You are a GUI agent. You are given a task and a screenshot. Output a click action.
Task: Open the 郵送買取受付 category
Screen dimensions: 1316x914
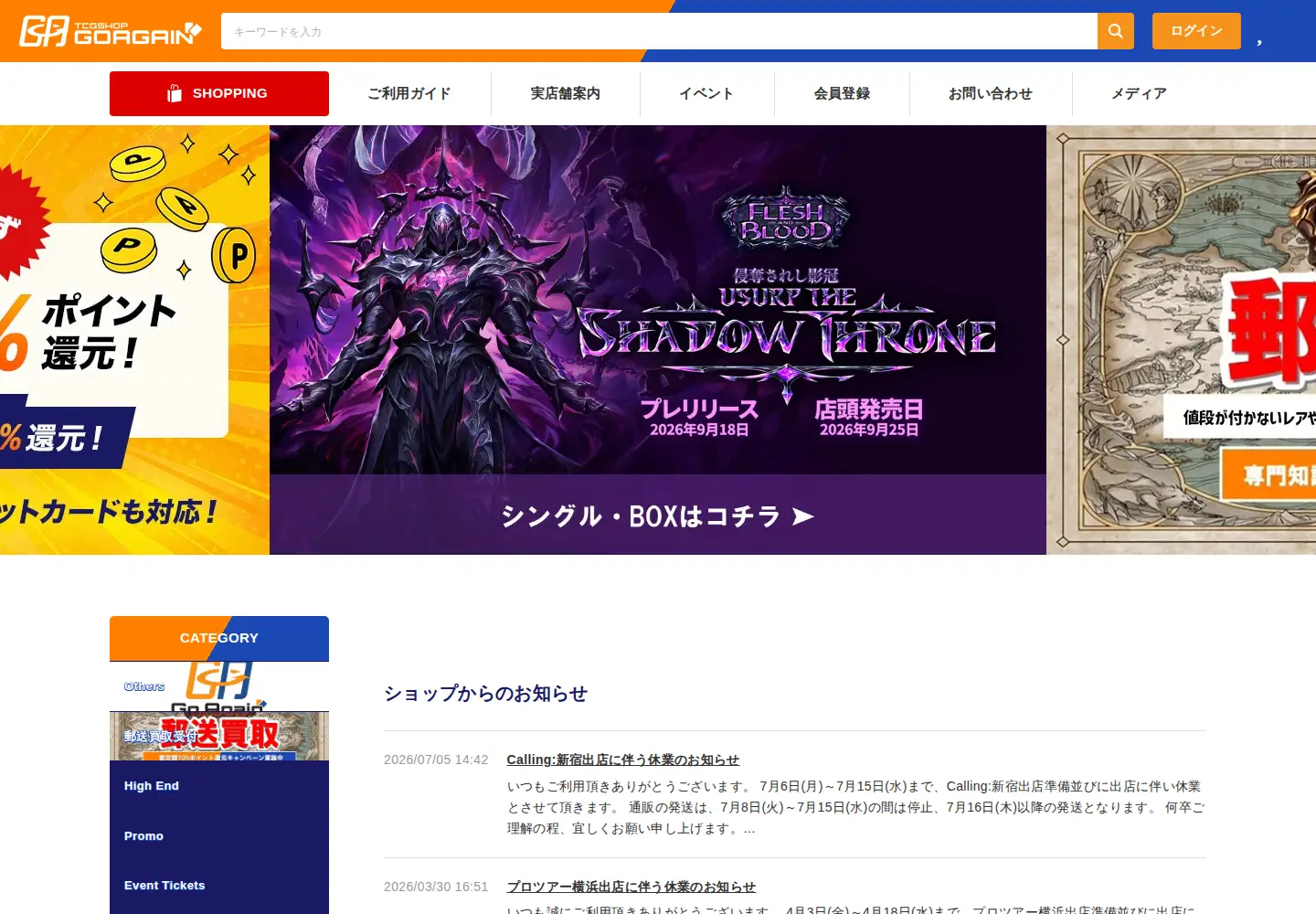(x=219, y=736)
